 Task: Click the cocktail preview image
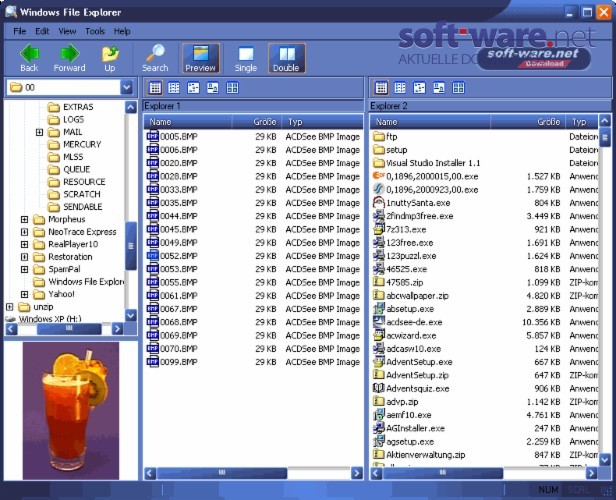[x=71, y=410]
